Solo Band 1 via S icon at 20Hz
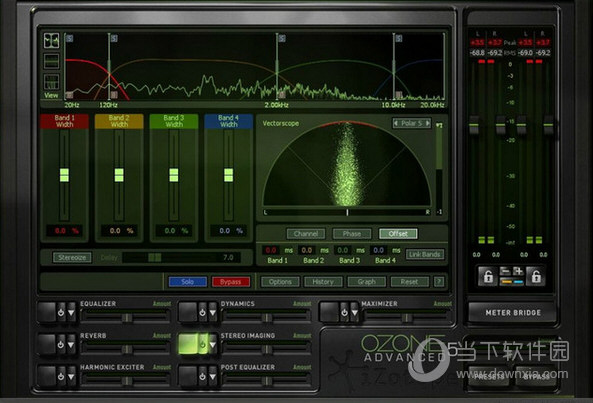This screenshot has height=403, width=593. 70,38
